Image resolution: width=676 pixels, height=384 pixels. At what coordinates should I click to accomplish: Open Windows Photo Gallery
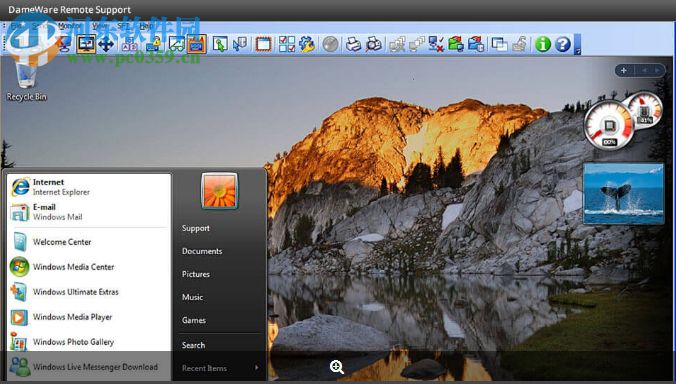tap(88, 342)
